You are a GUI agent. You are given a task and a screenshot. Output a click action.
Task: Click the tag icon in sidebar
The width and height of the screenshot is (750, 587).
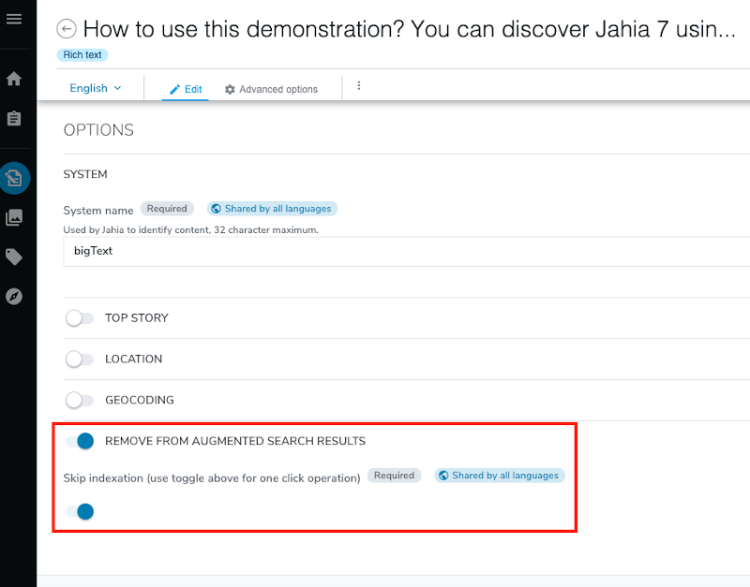[x=14, y=257]
